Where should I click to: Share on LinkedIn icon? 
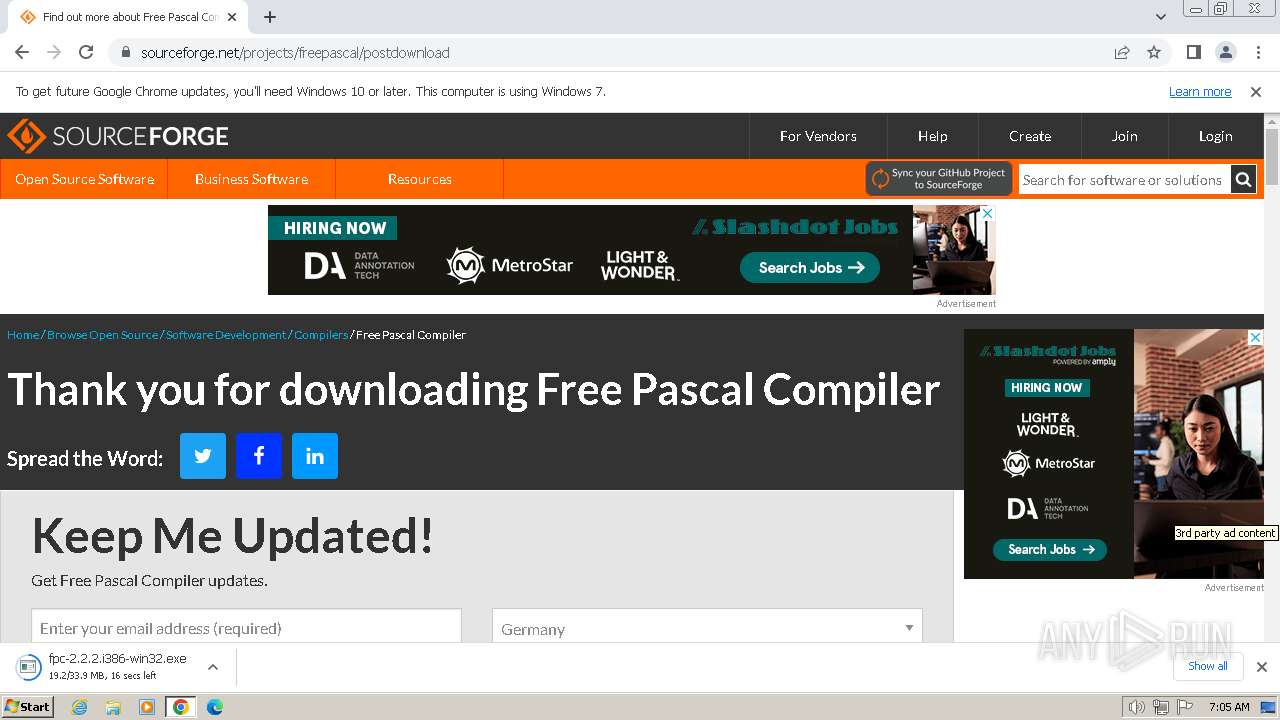[315, 456]
